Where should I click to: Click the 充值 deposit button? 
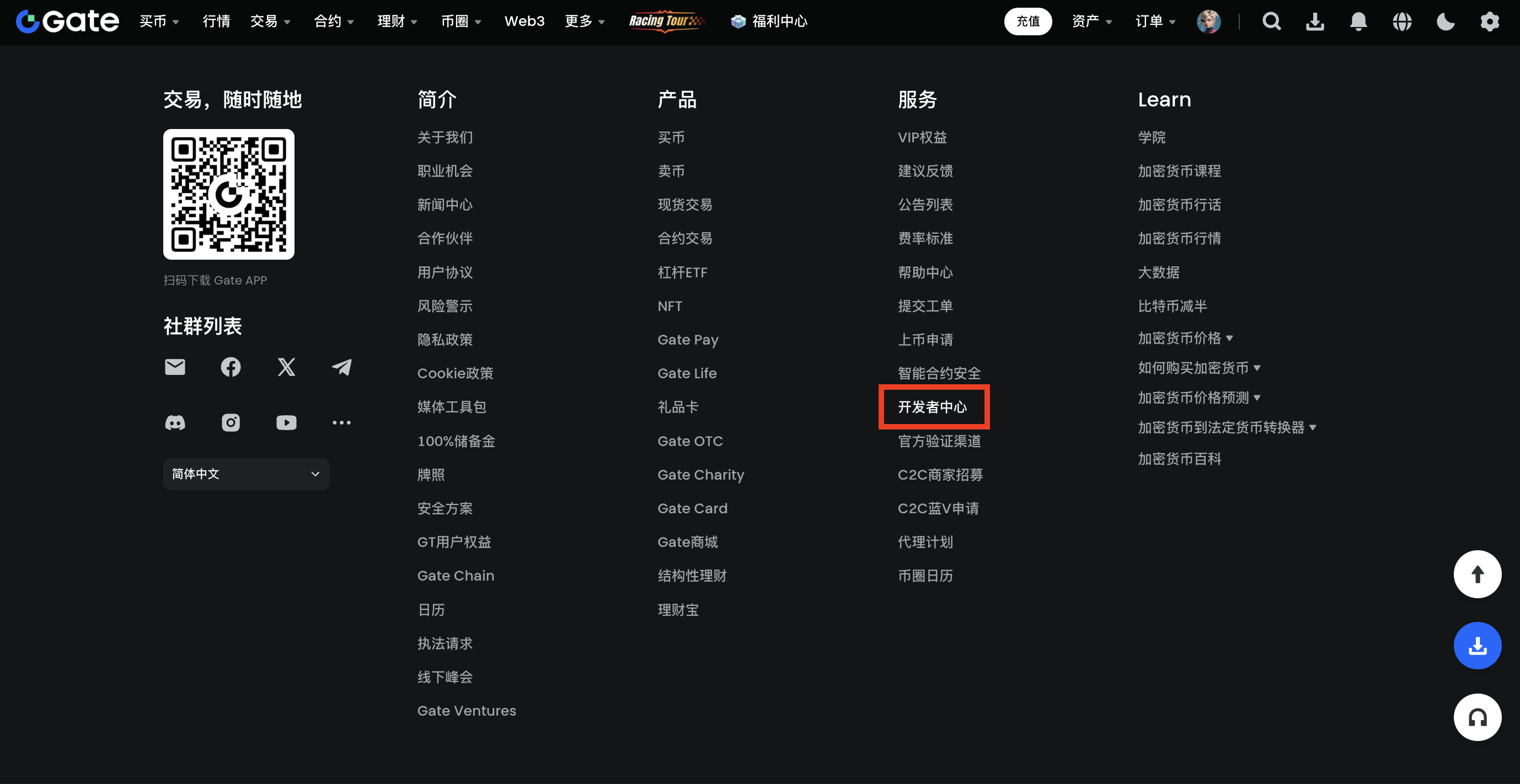(x=1027, y=22)
